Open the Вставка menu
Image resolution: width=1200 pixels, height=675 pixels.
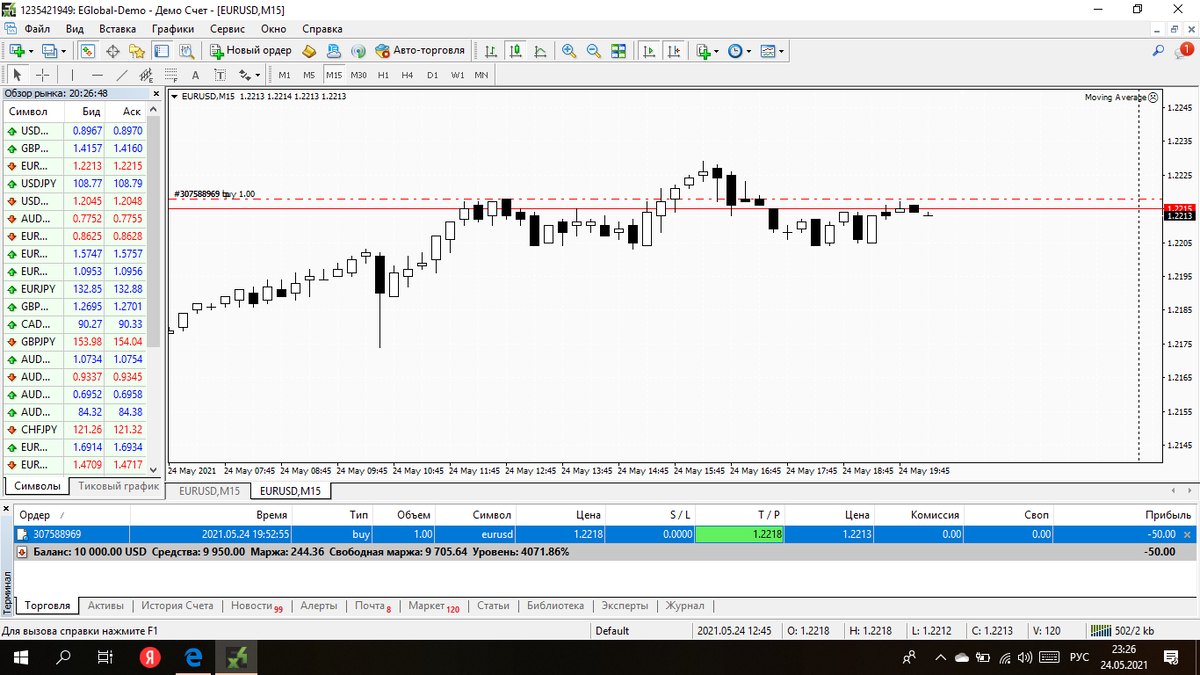118,29
